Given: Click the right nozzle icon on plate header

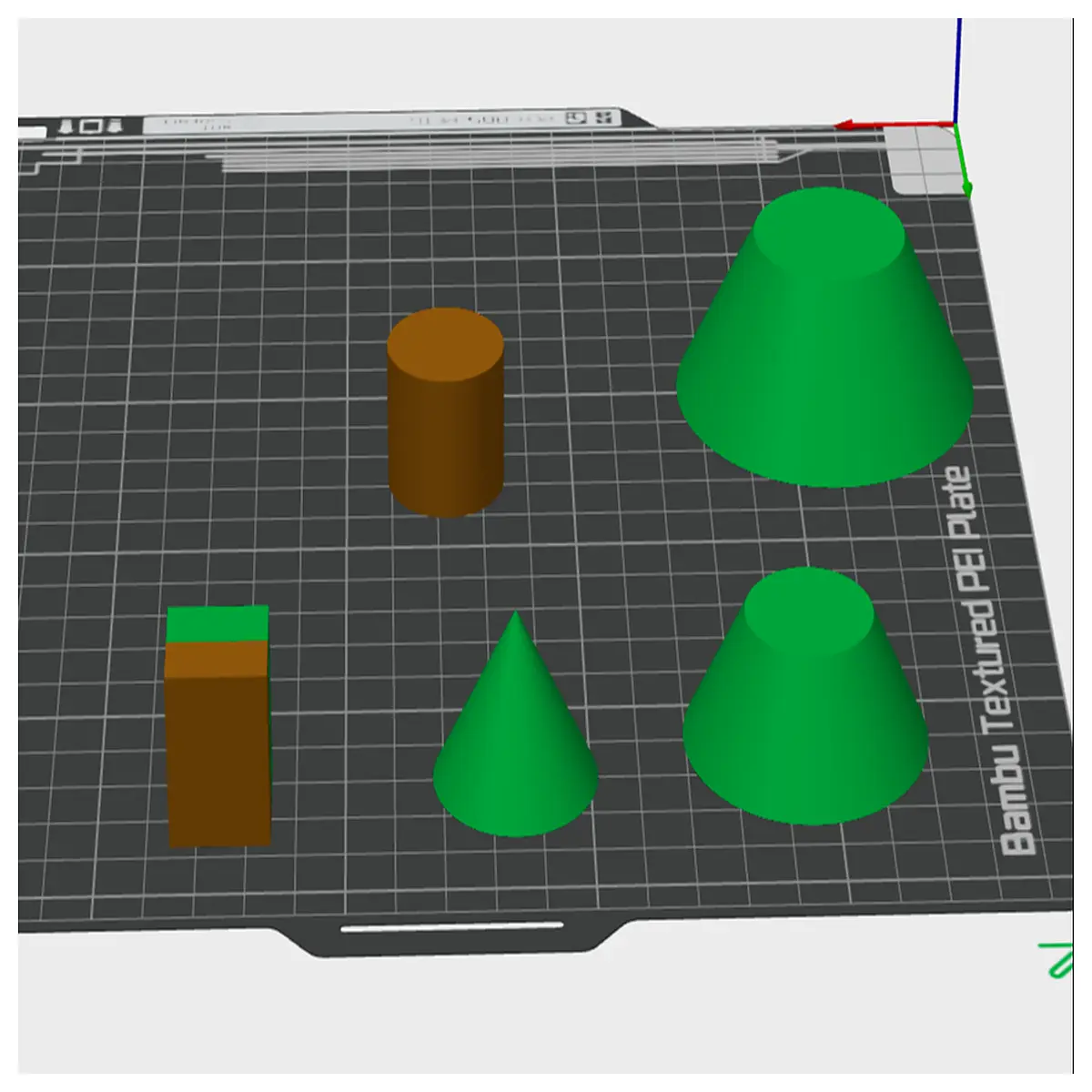Looking at the screenshot, I should (113, 126).
